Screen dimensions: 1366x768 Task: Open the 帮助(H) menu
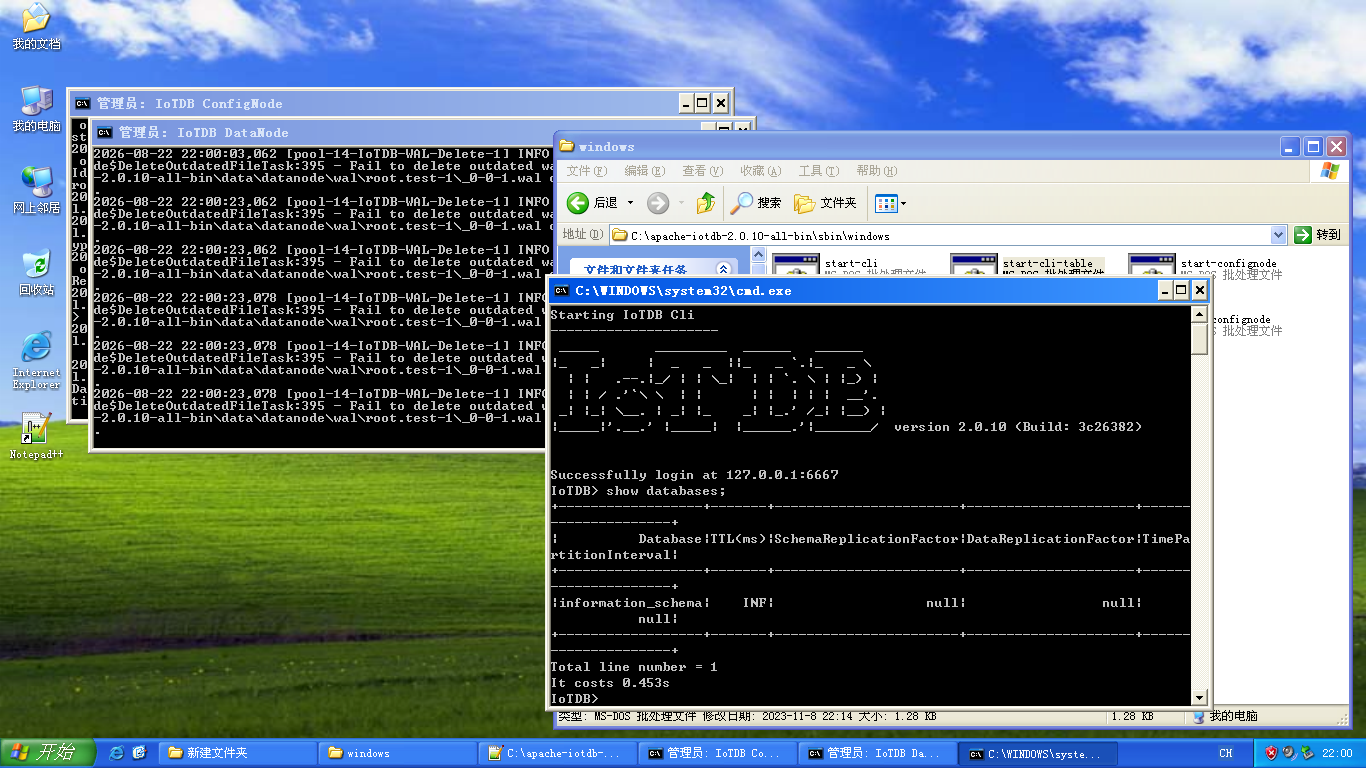(876, 171)
